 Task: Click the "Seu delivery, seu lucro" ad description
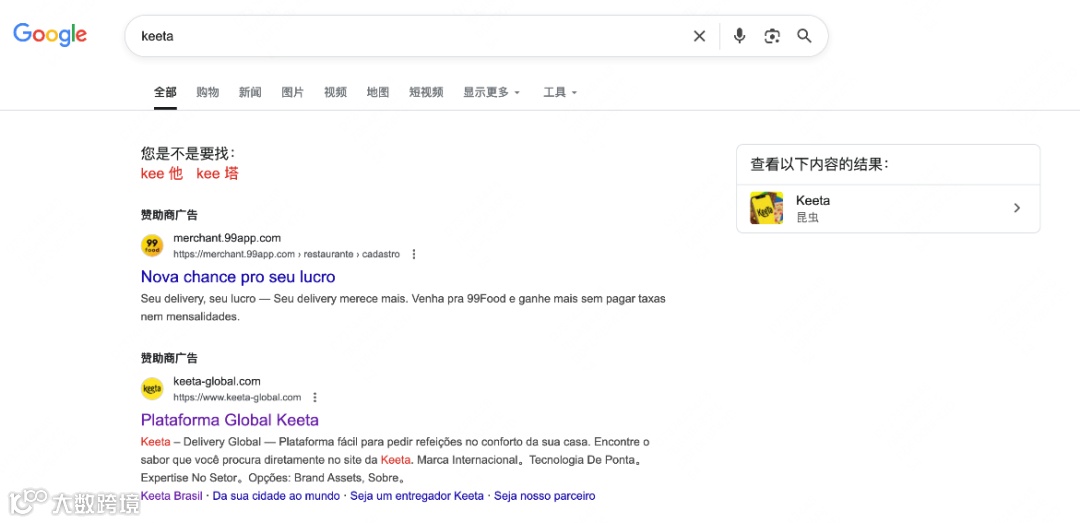click(403, 308)
